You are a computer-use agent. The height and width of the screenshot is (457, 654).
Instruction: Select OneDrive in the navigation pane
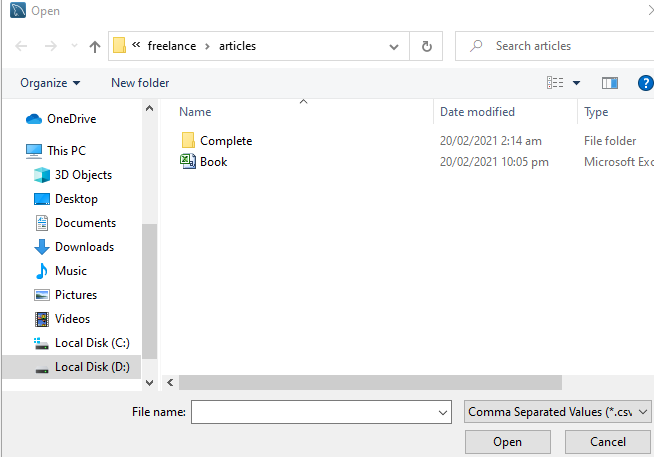coord(71,119)
